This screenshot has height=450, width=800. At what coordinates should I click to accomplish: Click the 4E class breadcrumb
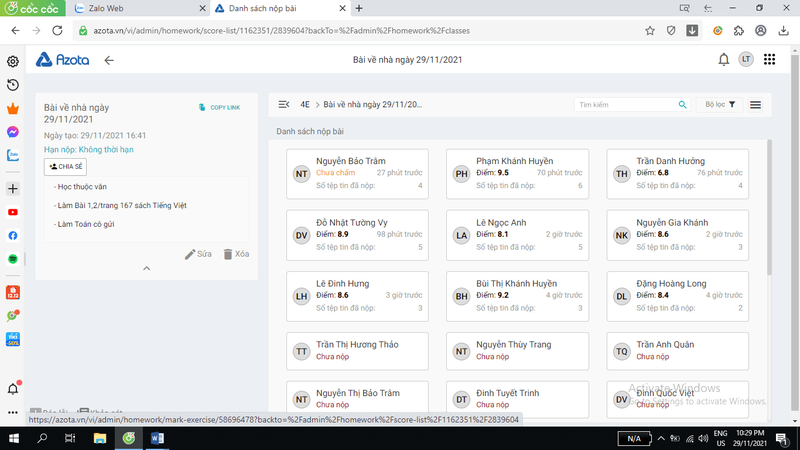pyautogui.click(x=305, y=104)
